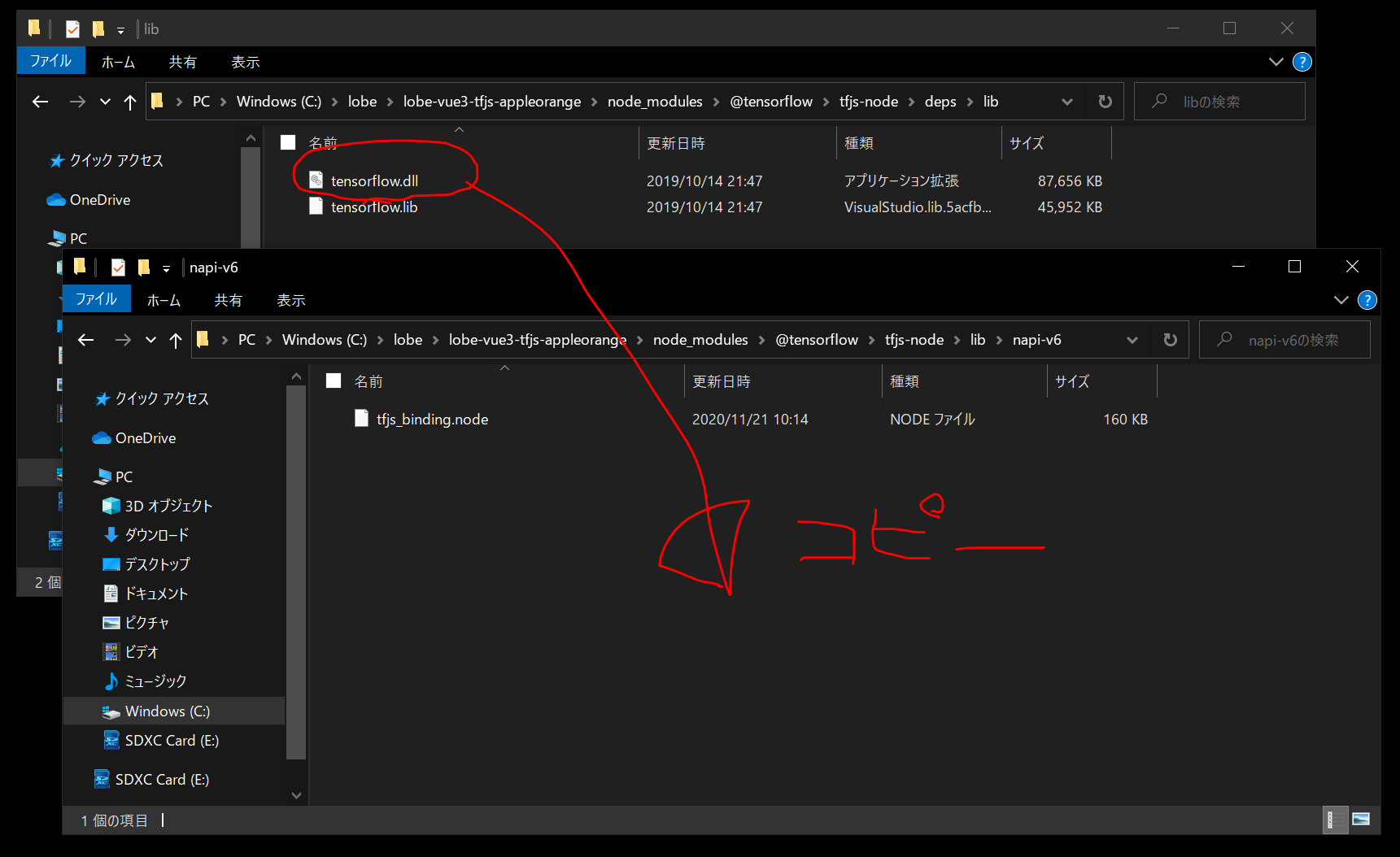Viewport: 1400px width, 857px height.
Task: Click tfjs-node breadcrumb in napi-v6 address bar
Action: coord(914,340)
